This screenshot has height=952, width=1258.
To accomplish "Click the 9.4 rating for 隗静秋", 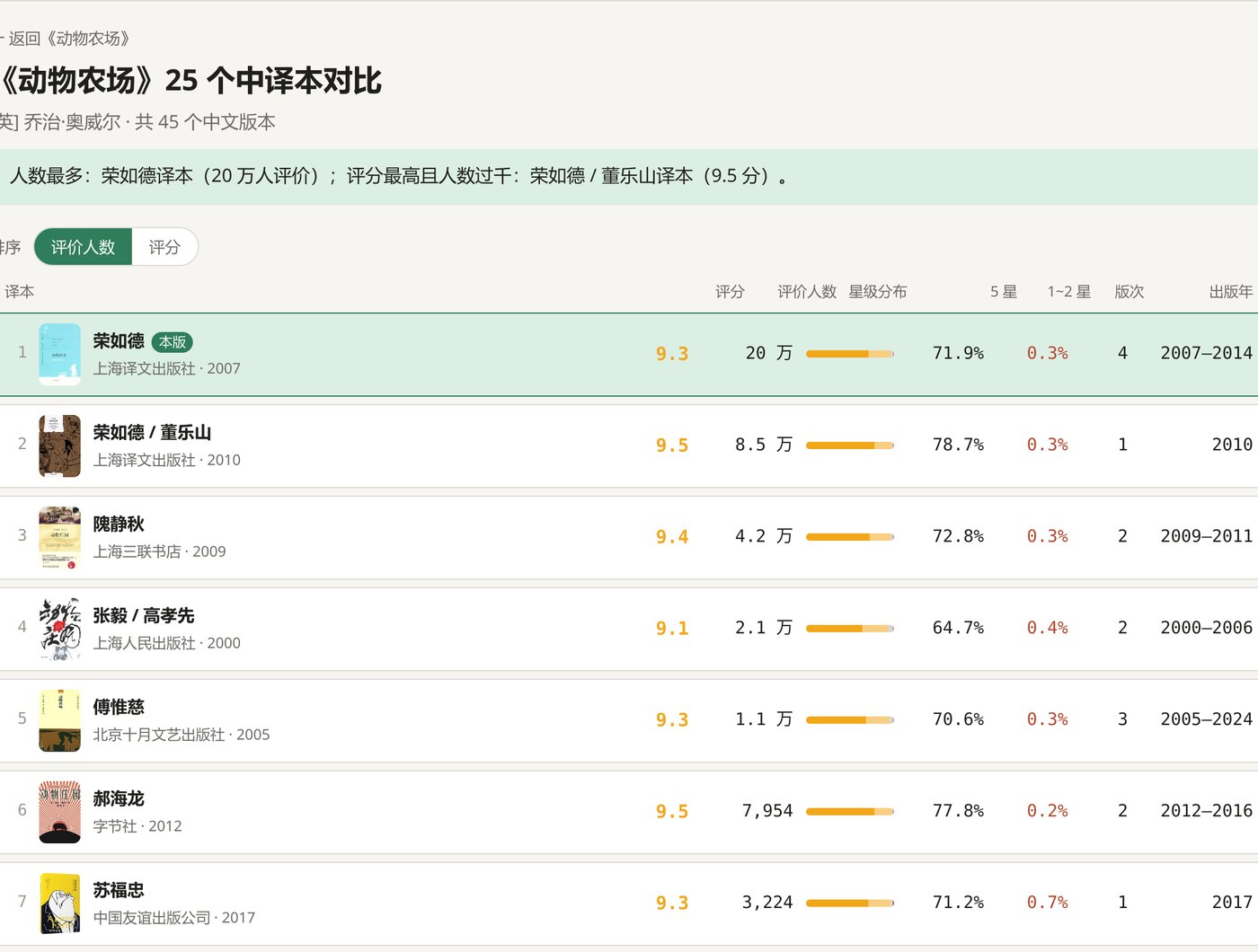I will click(x=672, y=537).
